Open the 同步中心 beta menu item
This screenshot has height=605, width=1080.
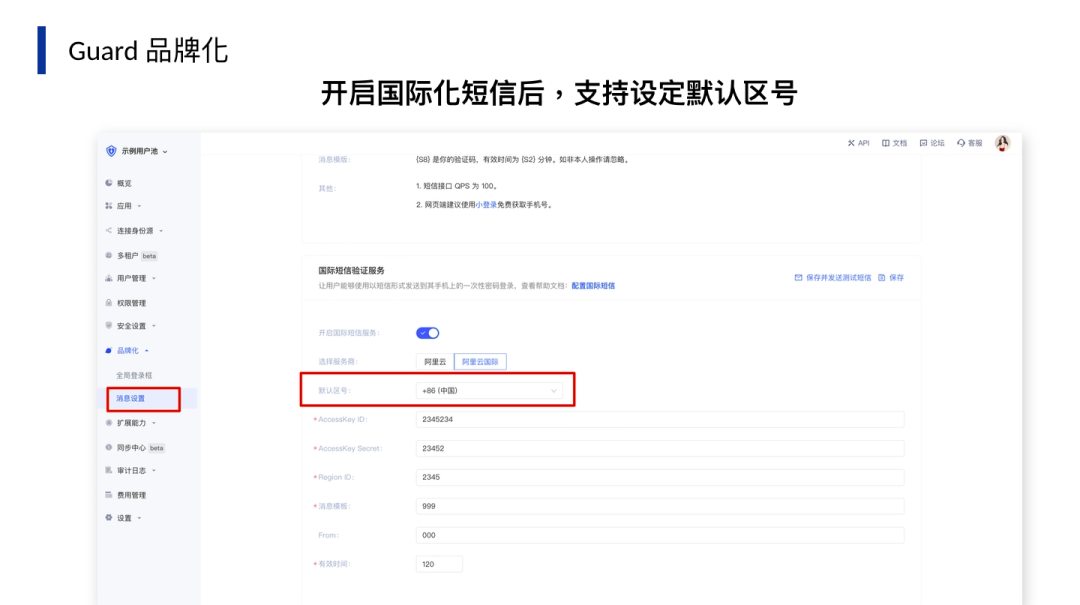pos(140,448)
